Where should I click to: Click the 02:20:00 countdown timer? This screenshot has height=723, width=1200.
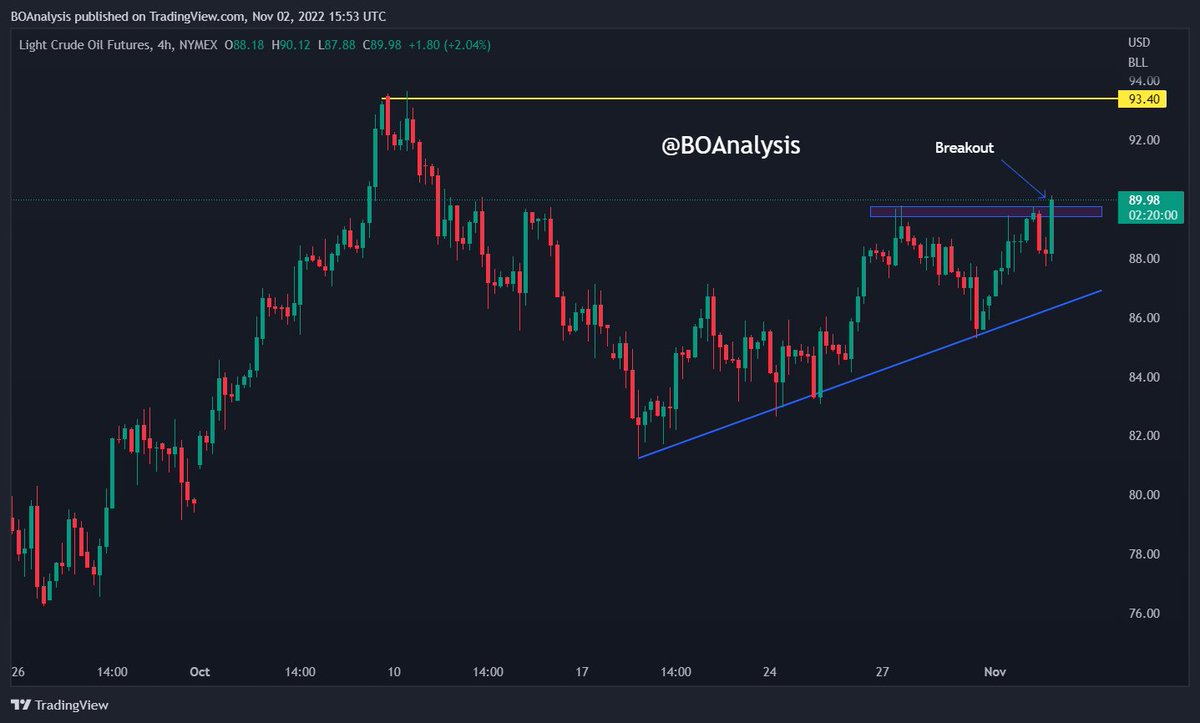[1152, 215]
